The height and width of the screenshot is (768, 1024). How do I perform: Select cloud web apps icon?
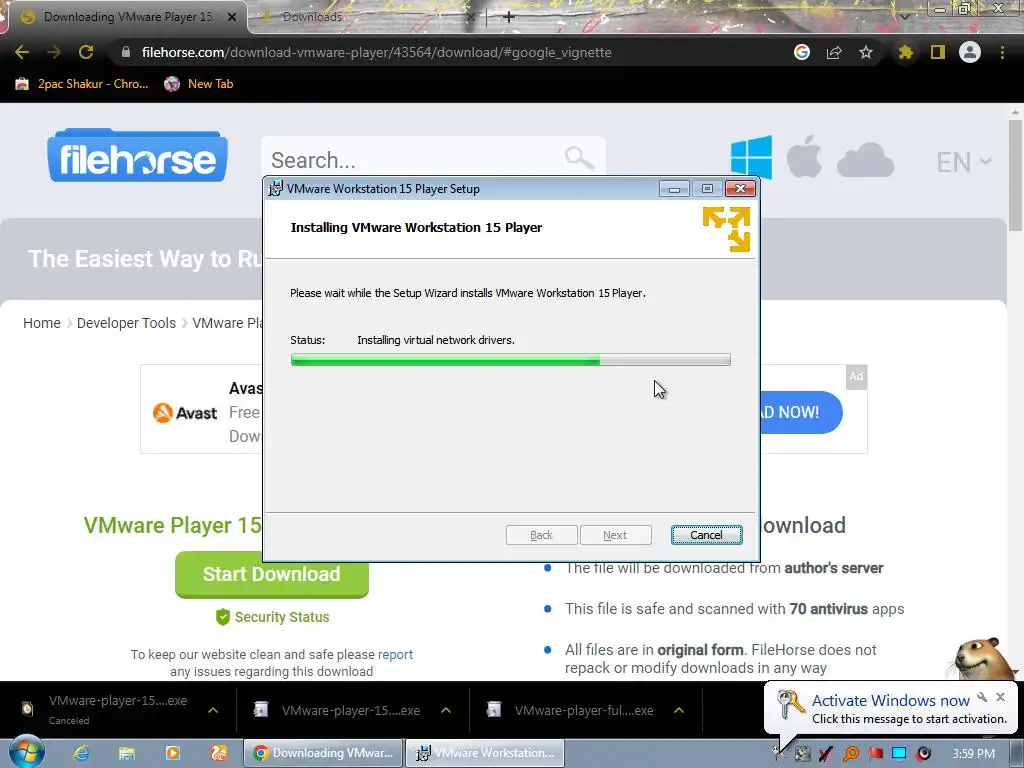tap(865, 160)
